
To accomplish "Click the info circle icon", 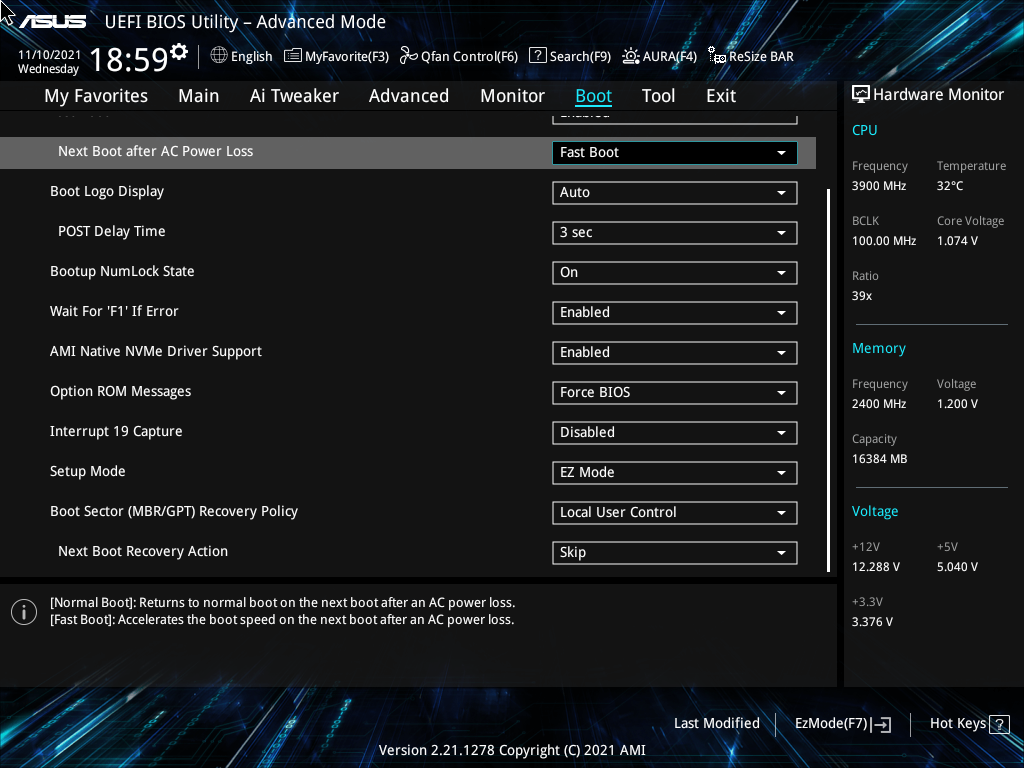I will [24, 612].
